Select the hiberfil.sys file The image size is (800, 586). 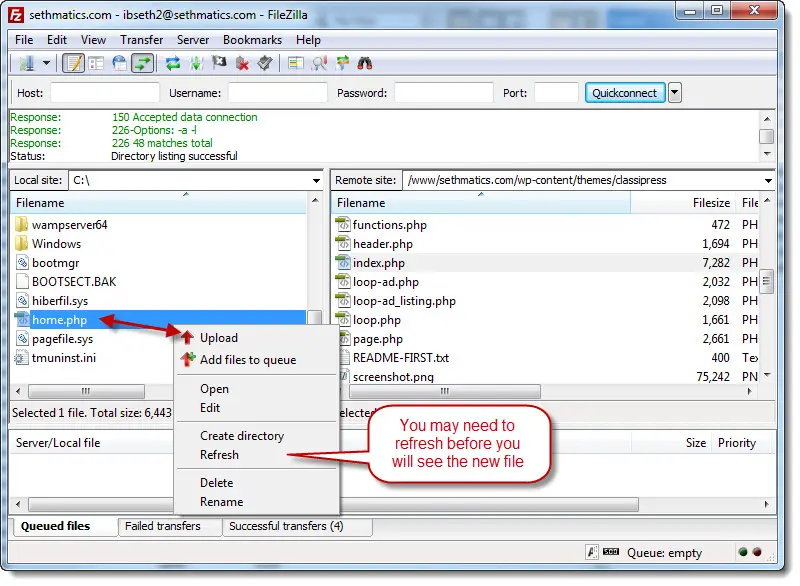click(x=60, y=301)
